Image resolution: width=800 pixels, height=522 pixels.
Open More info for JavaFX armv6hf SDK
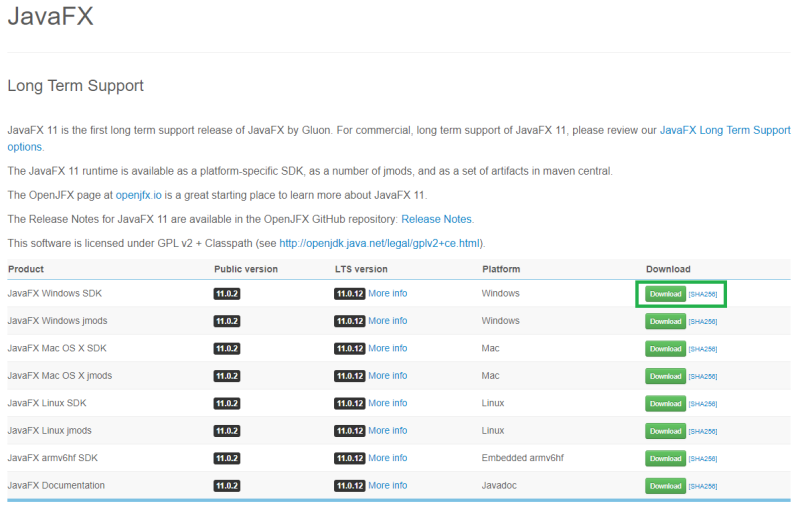coord(388,458)
